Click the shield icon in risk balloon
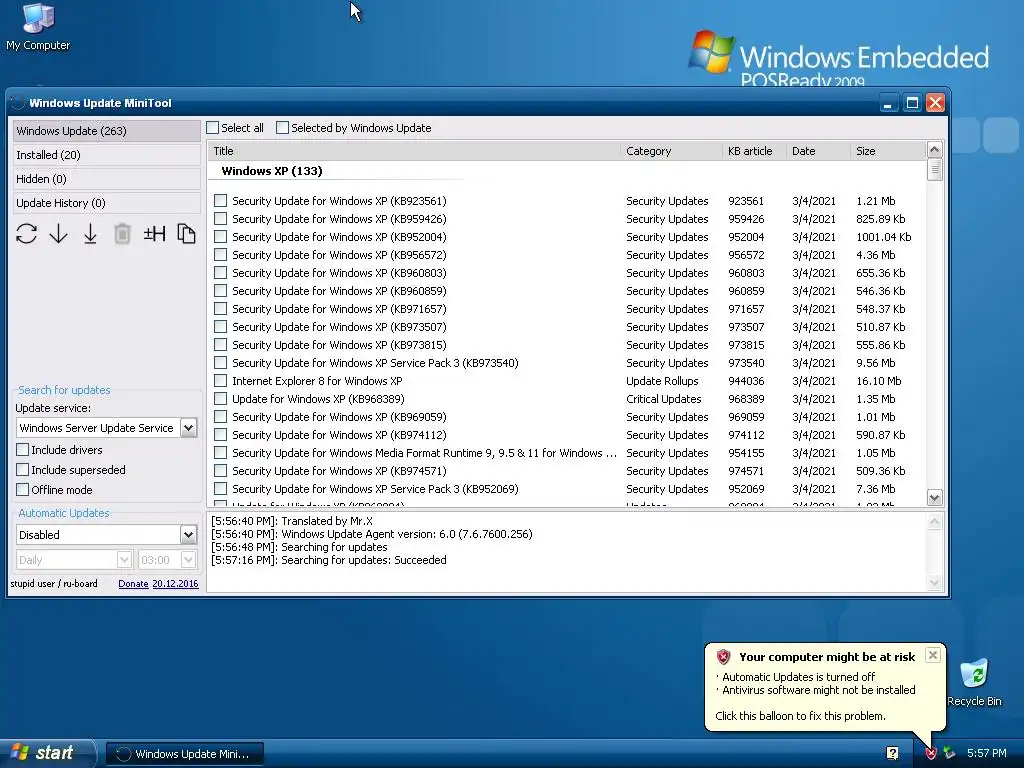The height and width of the screenshot is (768, 1024). click(723, 657)
